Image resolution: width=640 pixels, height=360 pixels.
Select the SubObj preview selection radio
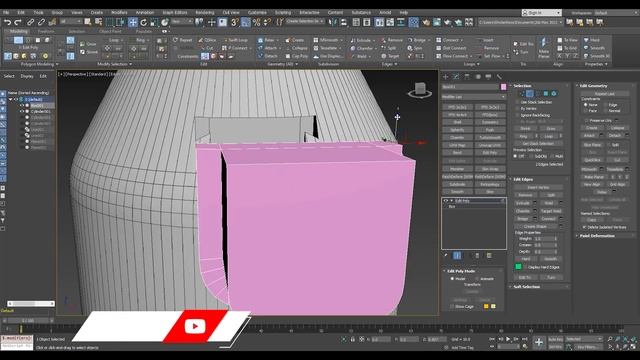click(x=531, y=156)
